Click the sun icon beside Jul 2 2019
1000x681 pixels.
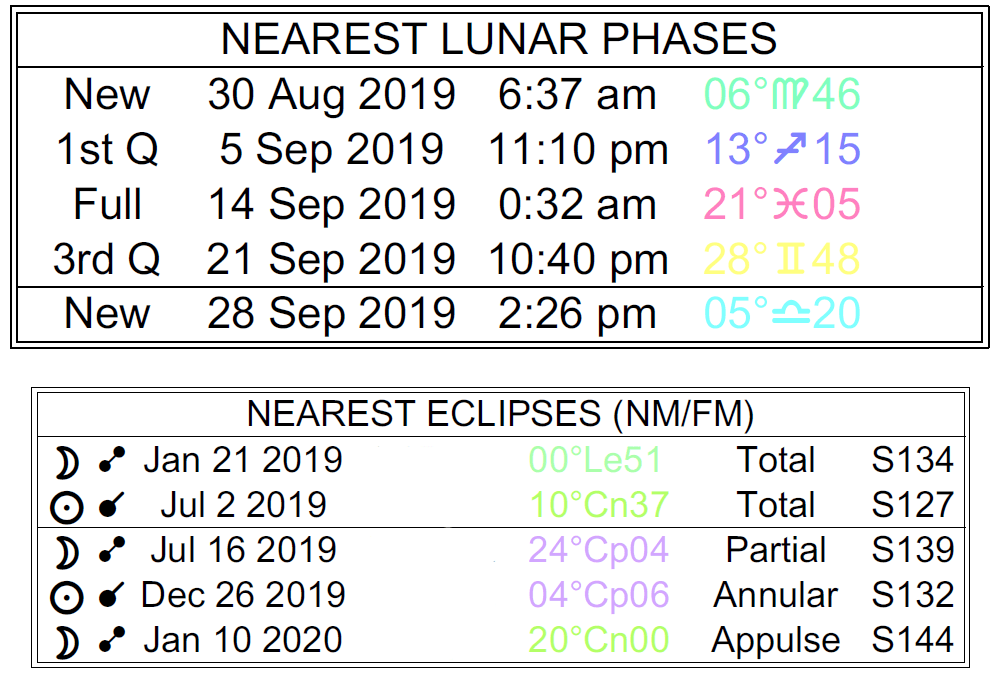pos(67,506)
